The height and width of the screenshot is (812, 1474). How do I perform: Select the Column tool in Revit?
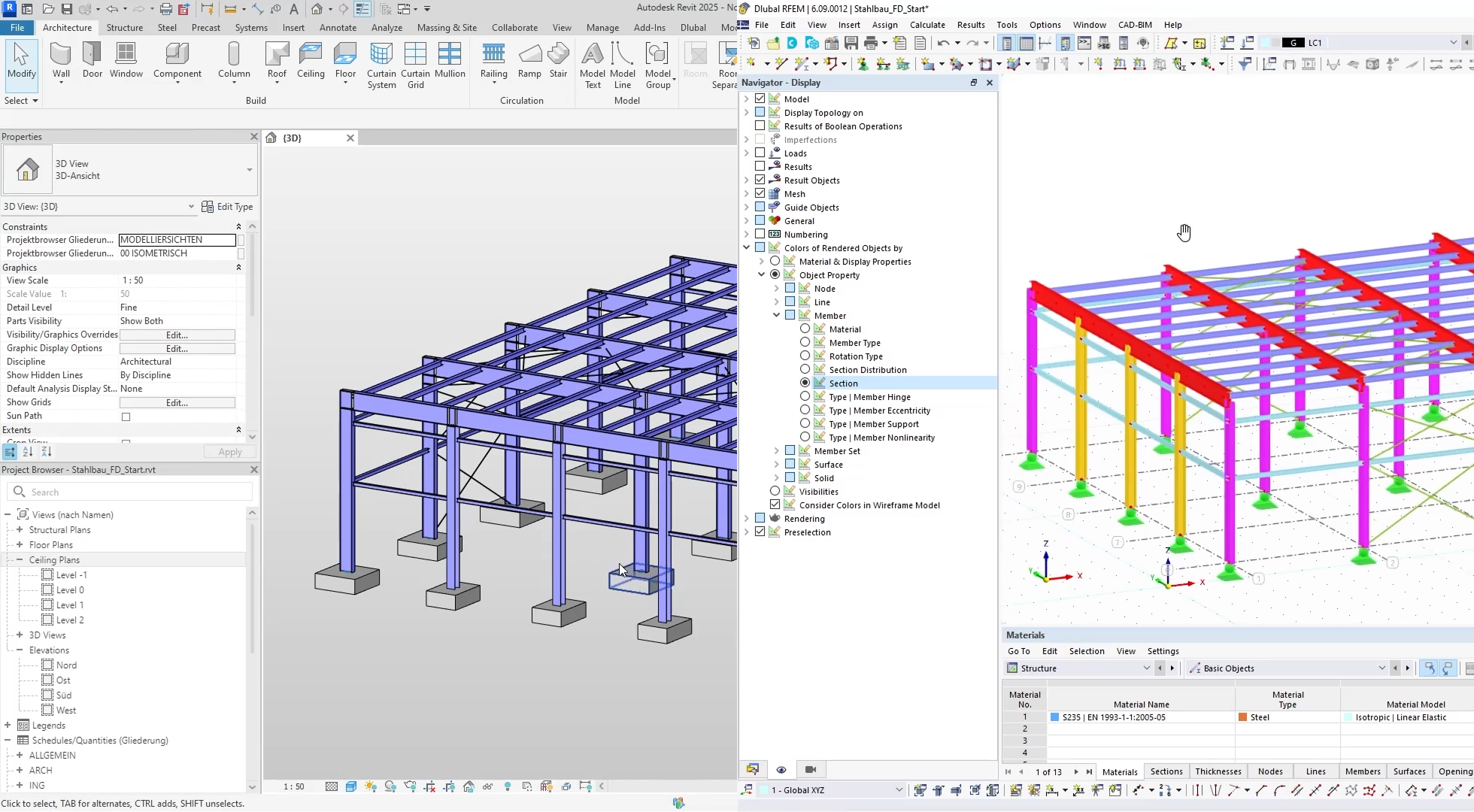point(234,60)
